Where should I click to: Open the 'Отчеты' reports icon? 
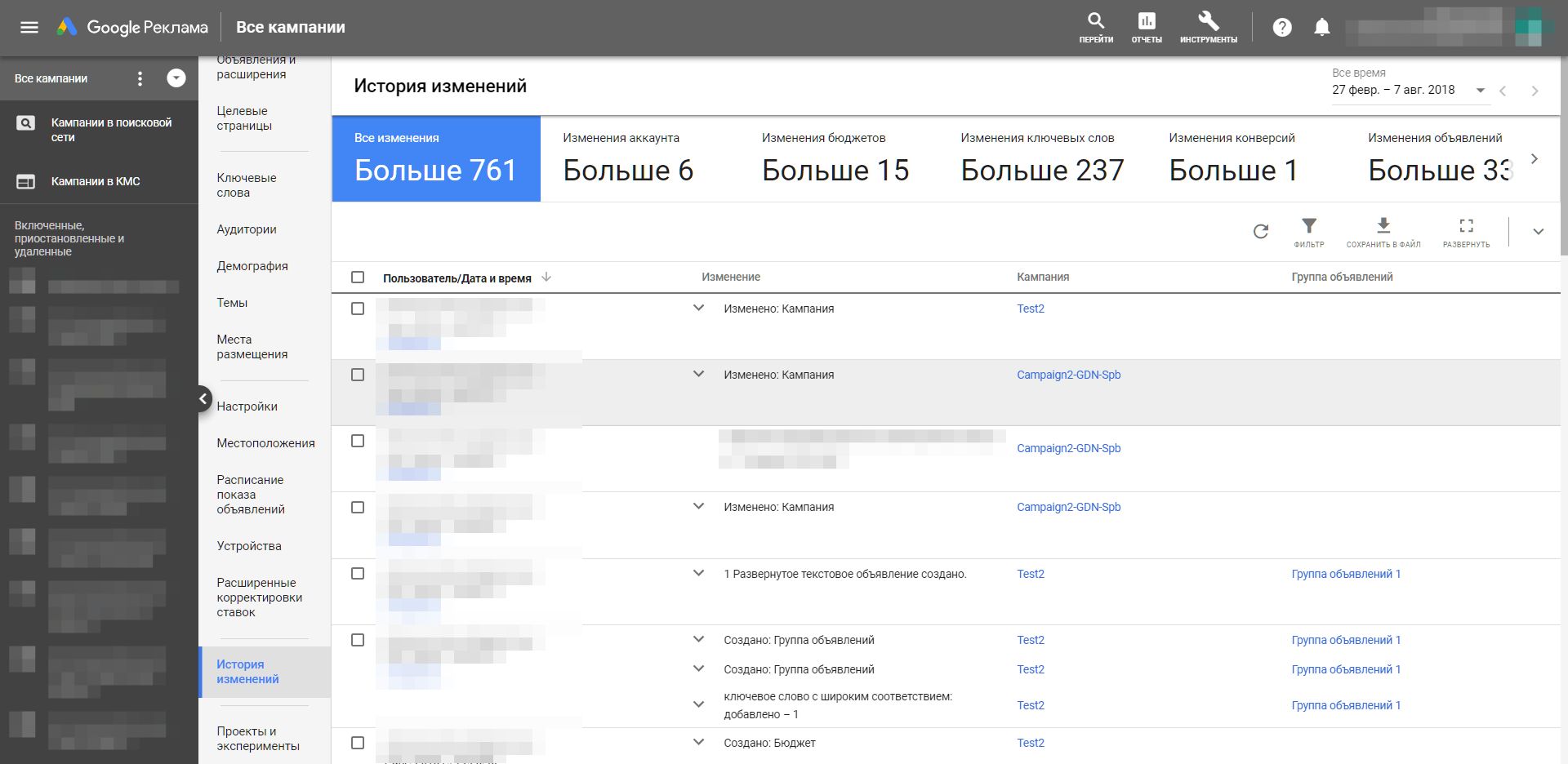pos(1147,22)
